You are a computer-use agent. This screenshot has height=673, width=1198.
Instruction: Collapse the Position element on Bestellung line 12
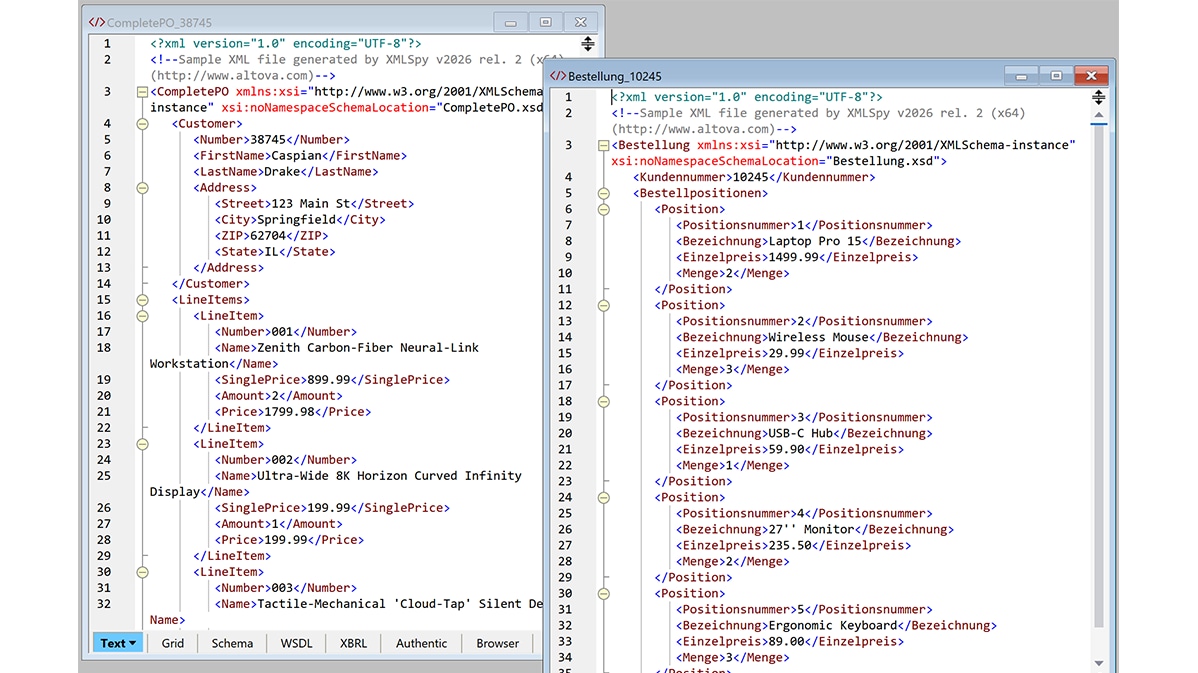click(x=604, y=306)
